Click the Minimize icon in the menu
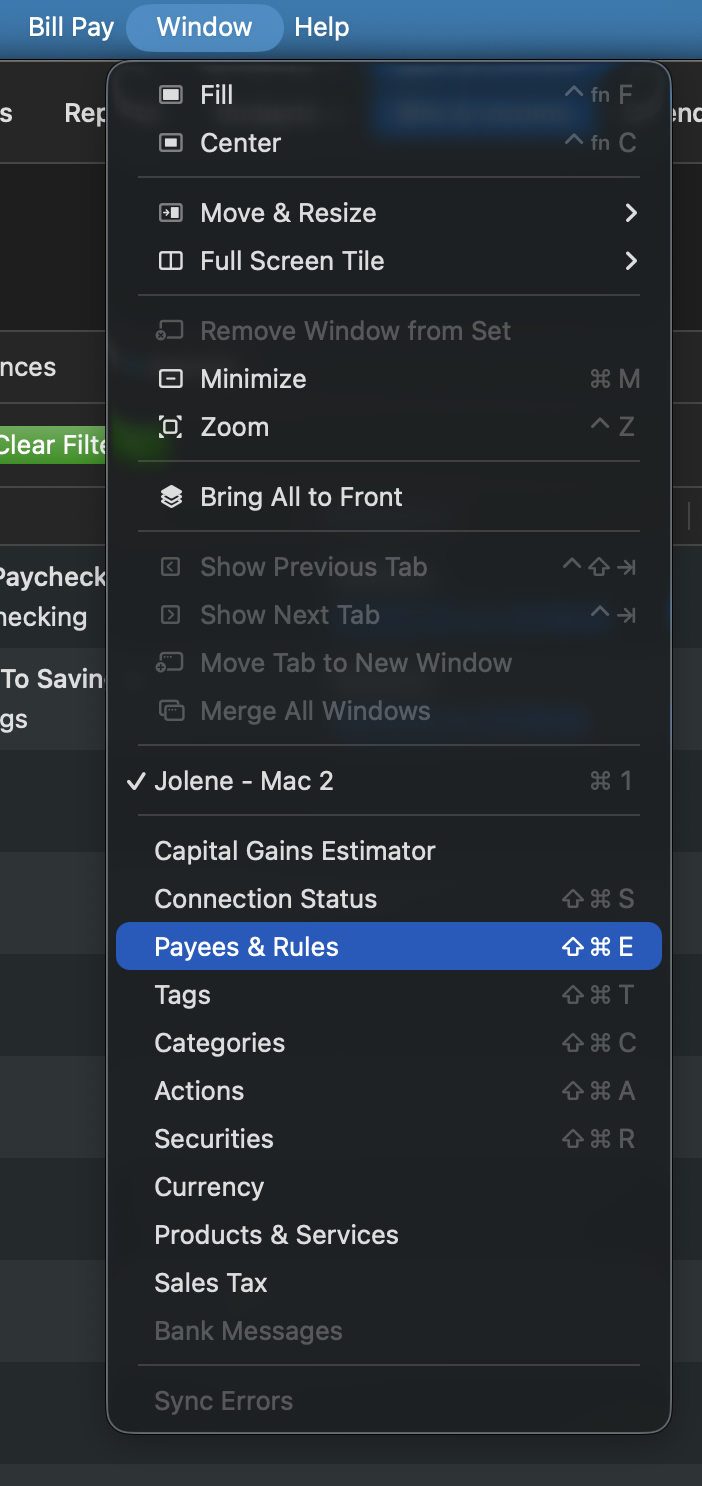The image size is (702, 1486). pyautogui.click(x=171, y=379)
